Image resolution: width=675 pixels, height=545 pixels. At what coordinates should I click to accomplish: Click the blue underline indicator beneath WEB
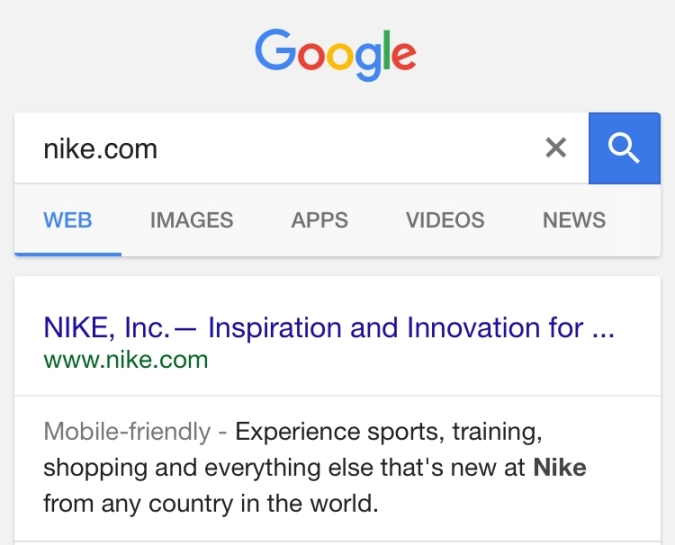pyautogui.click(x=68, y=254)
